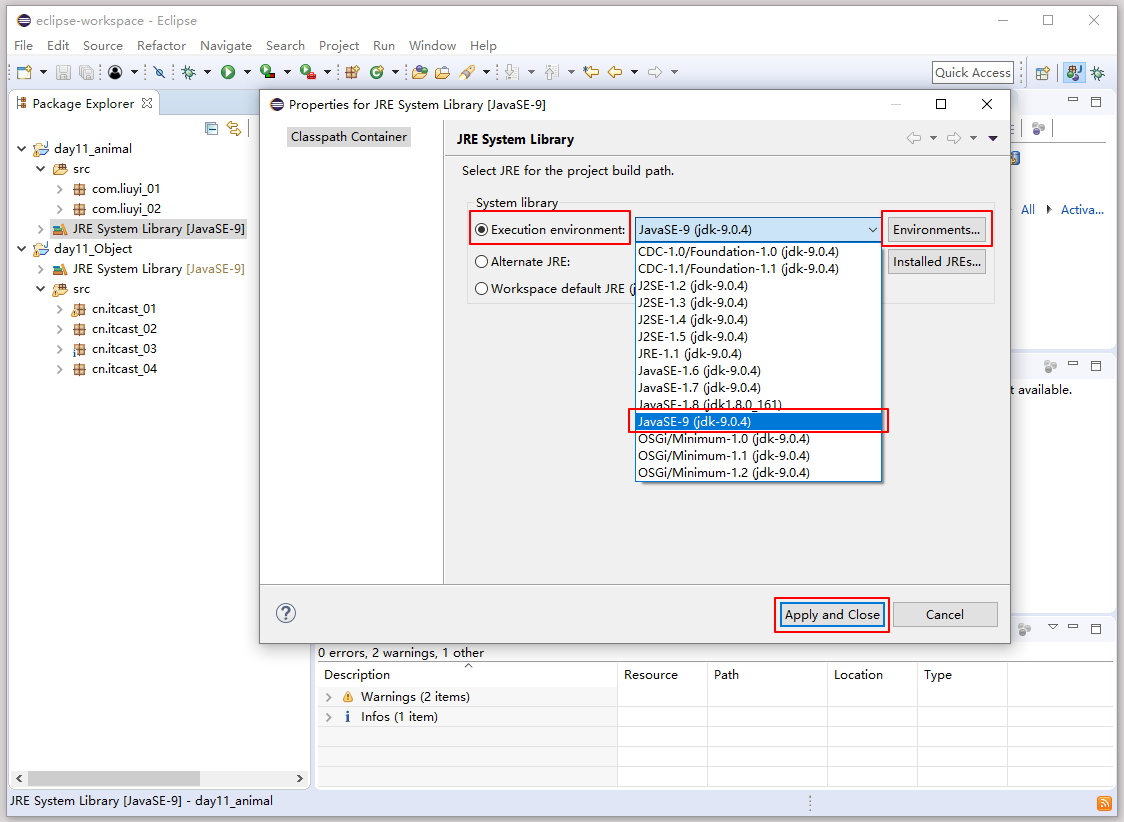
Task: Expand the com.liuyi_01 package node
Action: click(59, 189)
